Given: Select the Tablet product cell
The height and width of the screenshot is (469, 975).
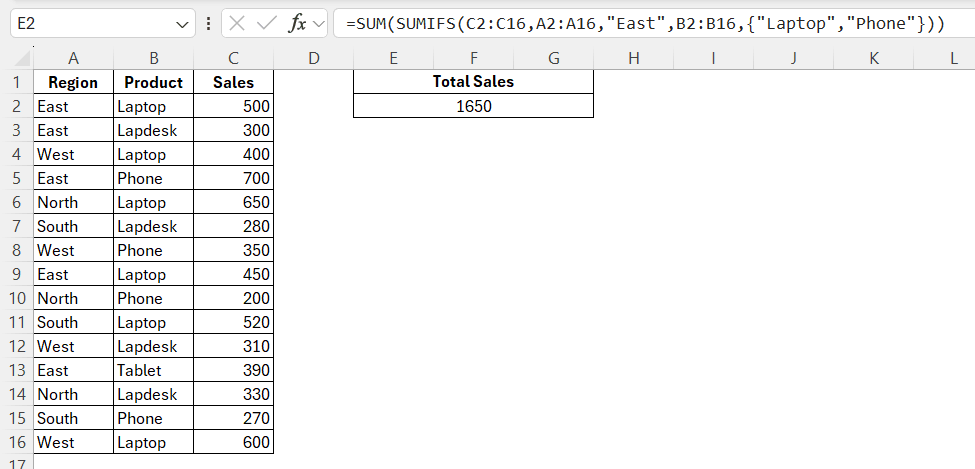Looking at the screenshot, I should click(153, 370).
